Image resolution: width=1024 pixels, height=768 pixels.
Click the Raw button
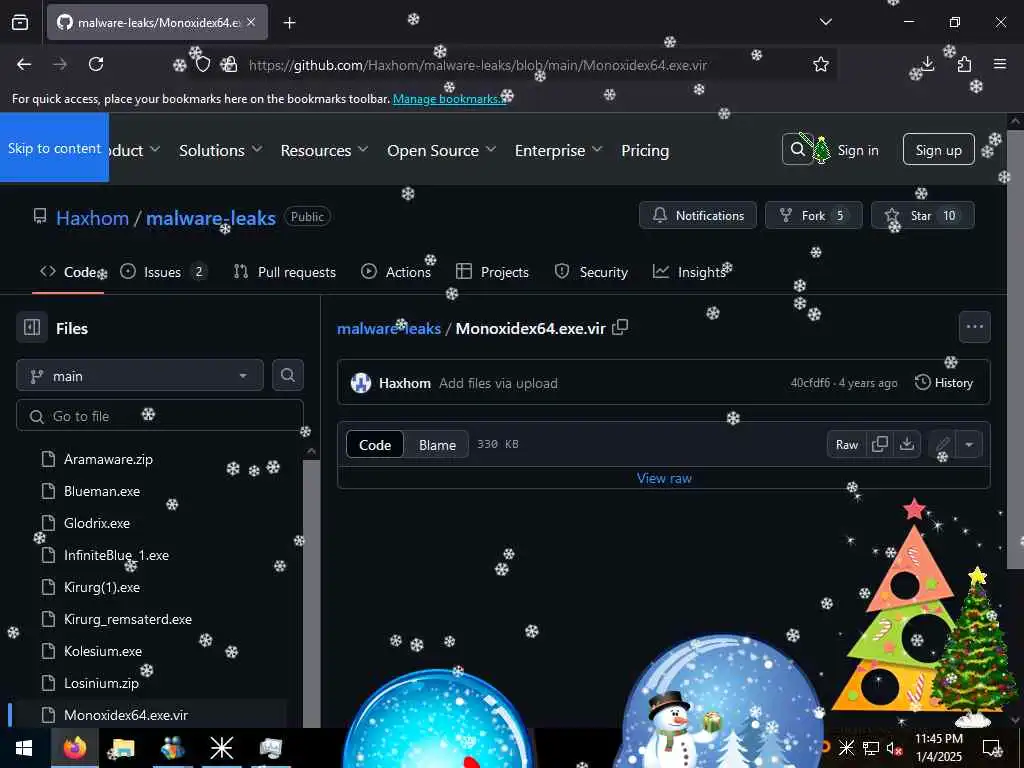pos(847,445)
